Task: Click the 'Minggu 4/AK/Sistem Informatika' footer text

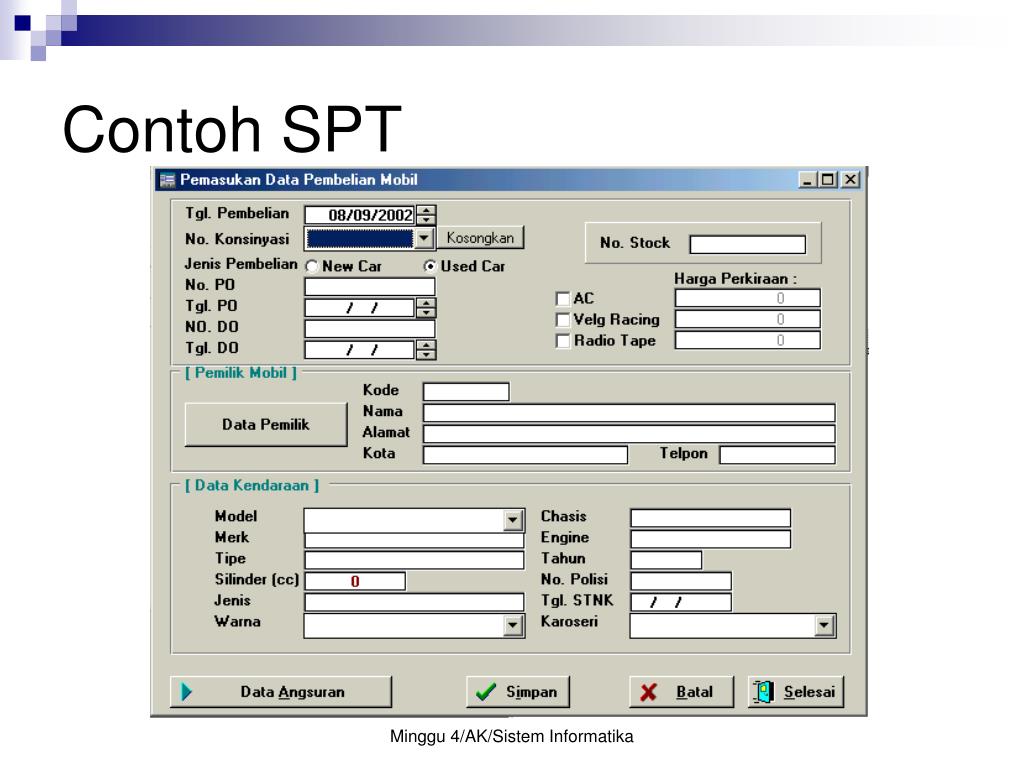Action: 511,737
